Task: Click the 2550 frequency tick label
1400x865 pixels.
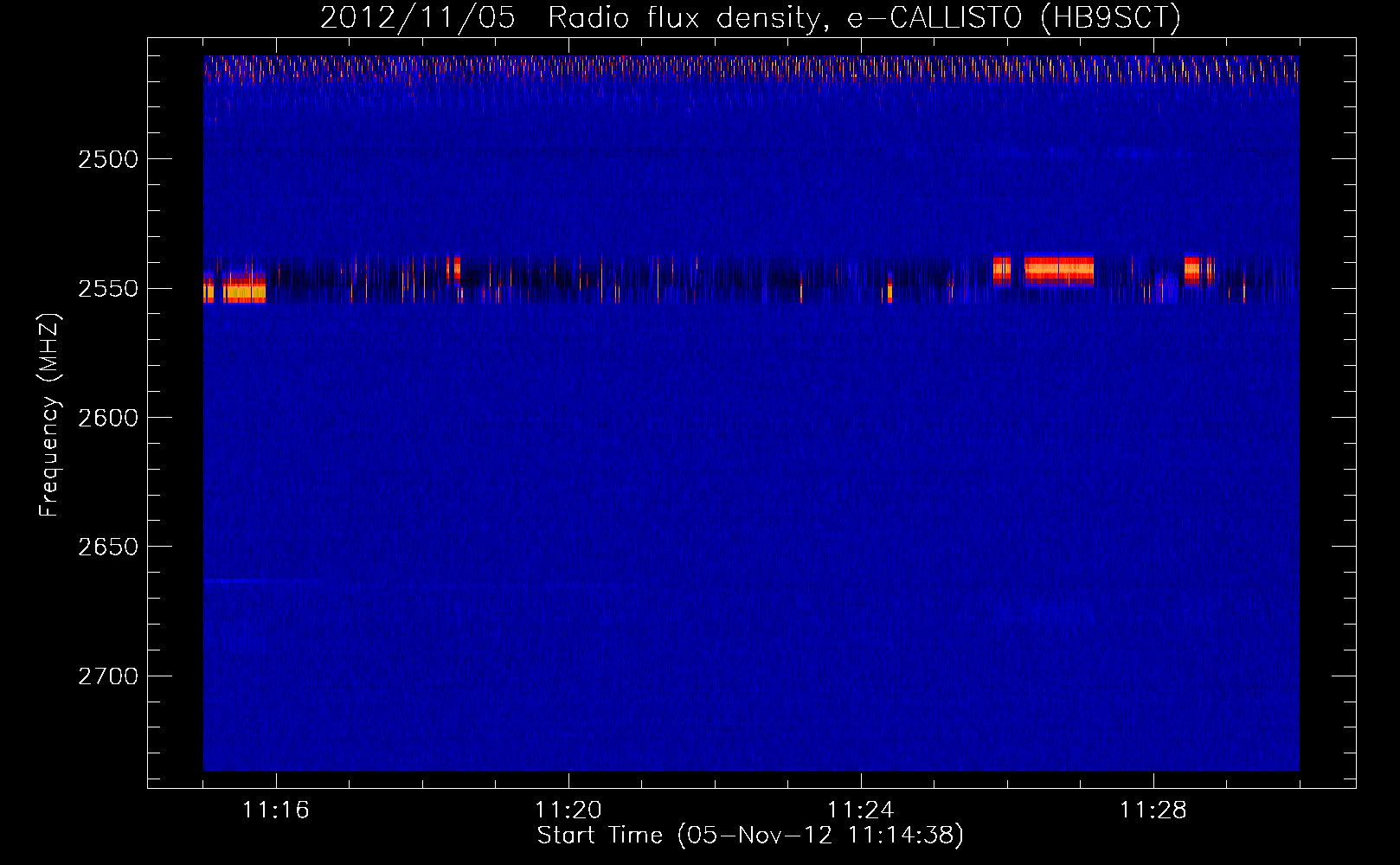Action: click(x=108, y=289)
